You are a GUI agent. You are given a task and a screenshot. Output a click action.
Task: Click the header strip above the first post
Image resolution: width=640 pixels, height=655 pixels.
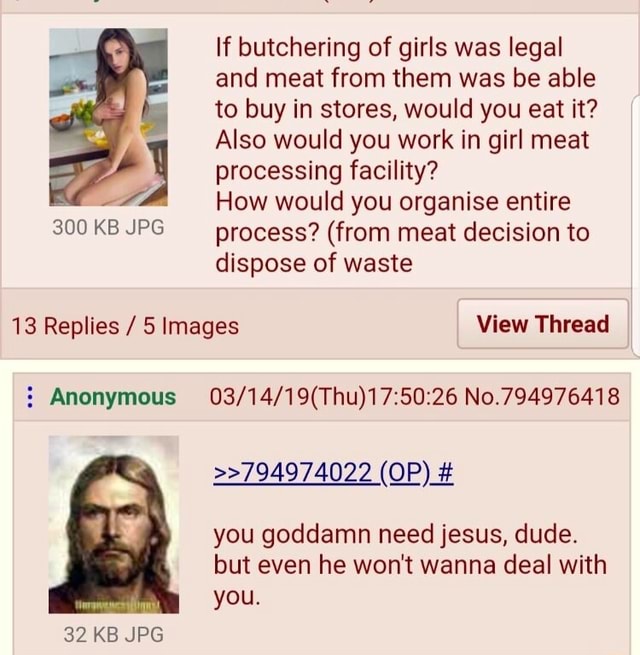[x=316, y=7]
